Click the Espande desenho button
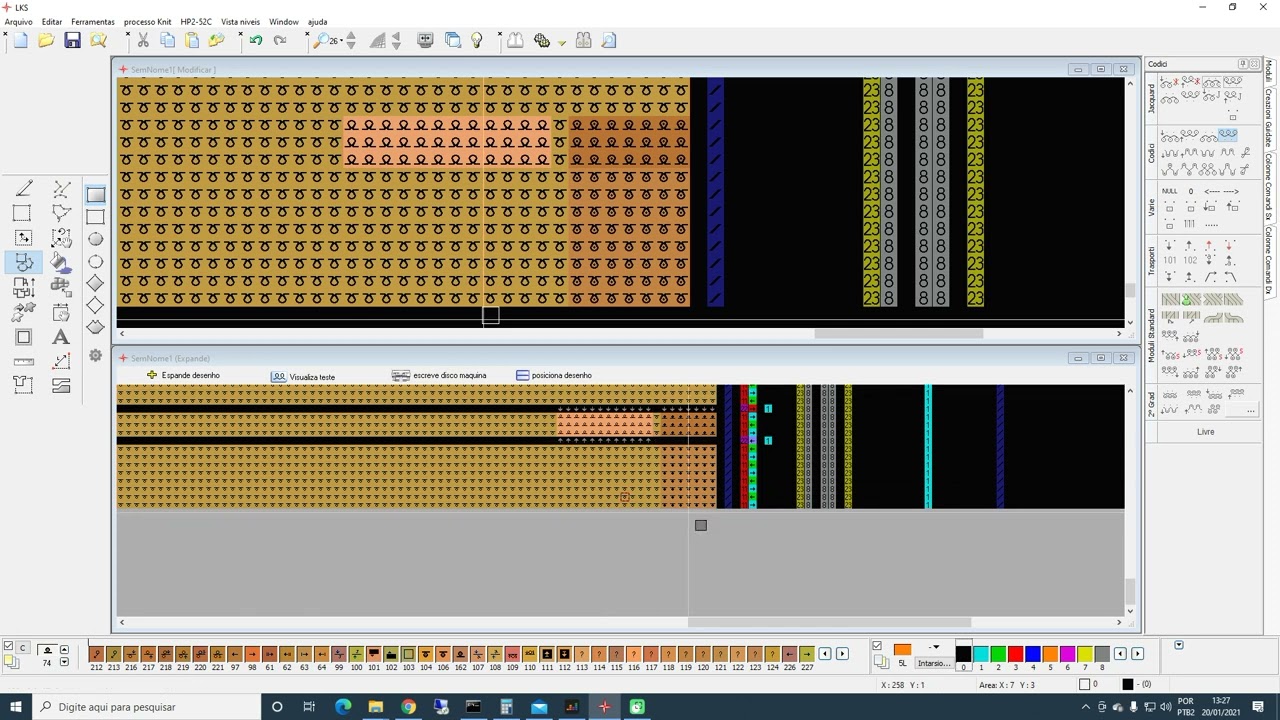This screenshot has width=1280, height=720. [x=183, y=375]
